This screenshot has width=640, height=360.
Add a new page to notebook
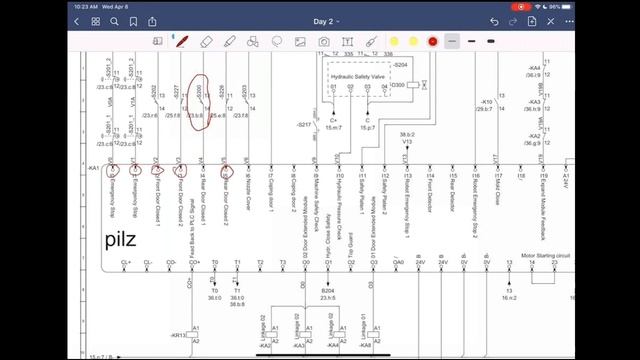click(532, 21)
